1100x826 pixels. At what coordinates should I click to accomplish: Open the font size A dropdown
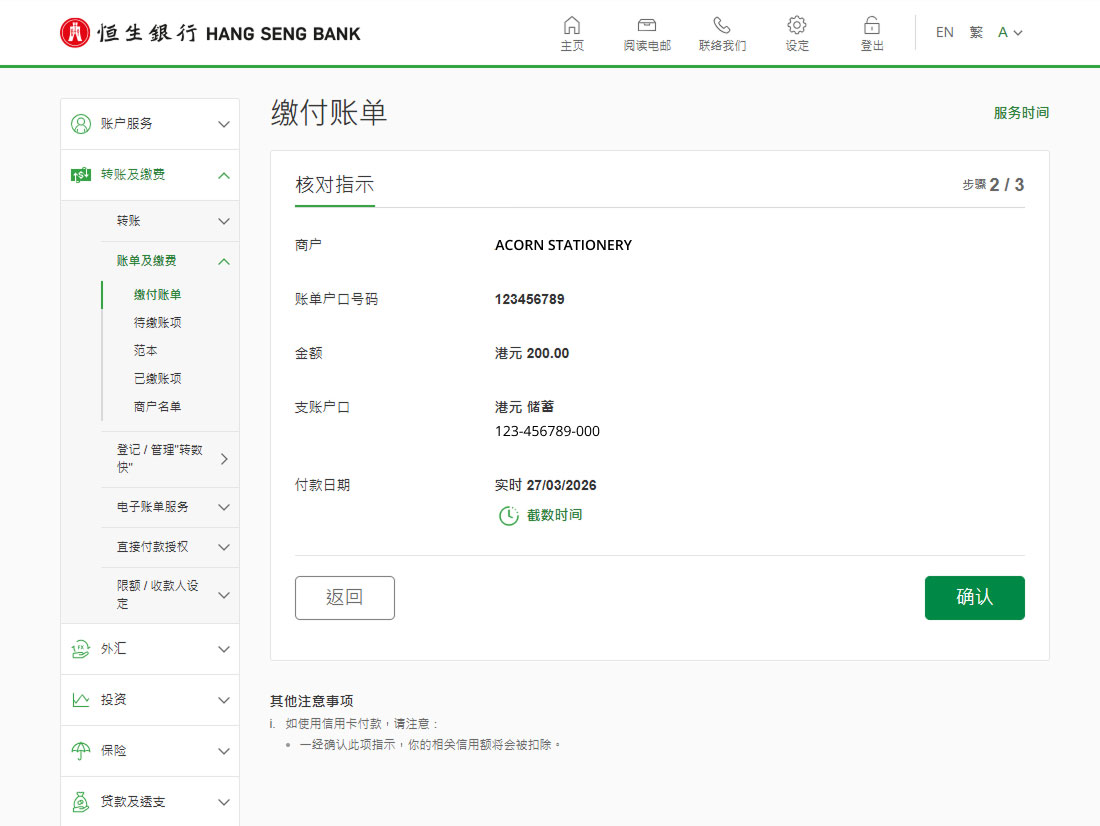tap(1010, 32)
